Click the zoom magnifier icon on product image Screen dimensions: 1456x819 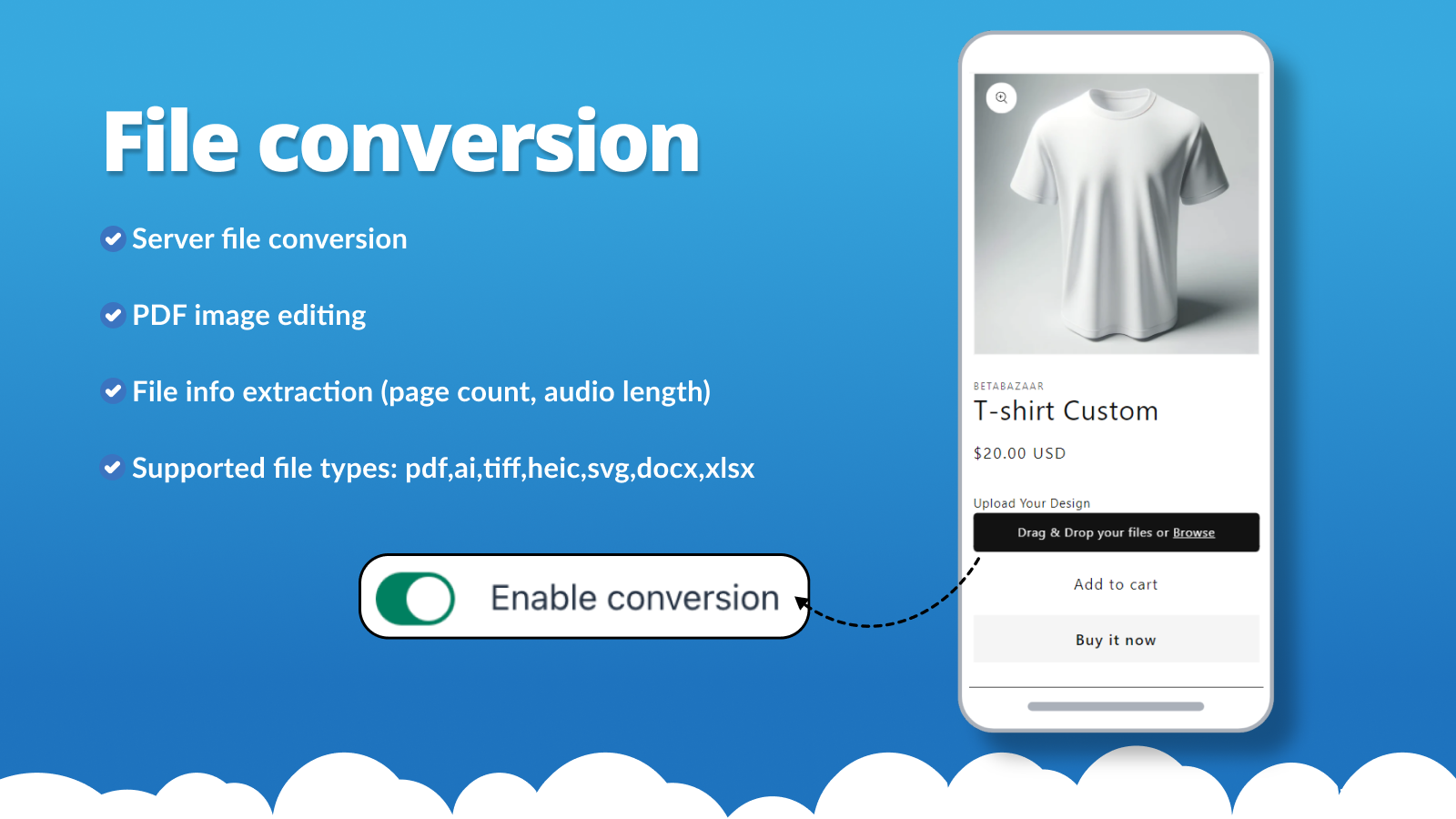[1001, 97]
